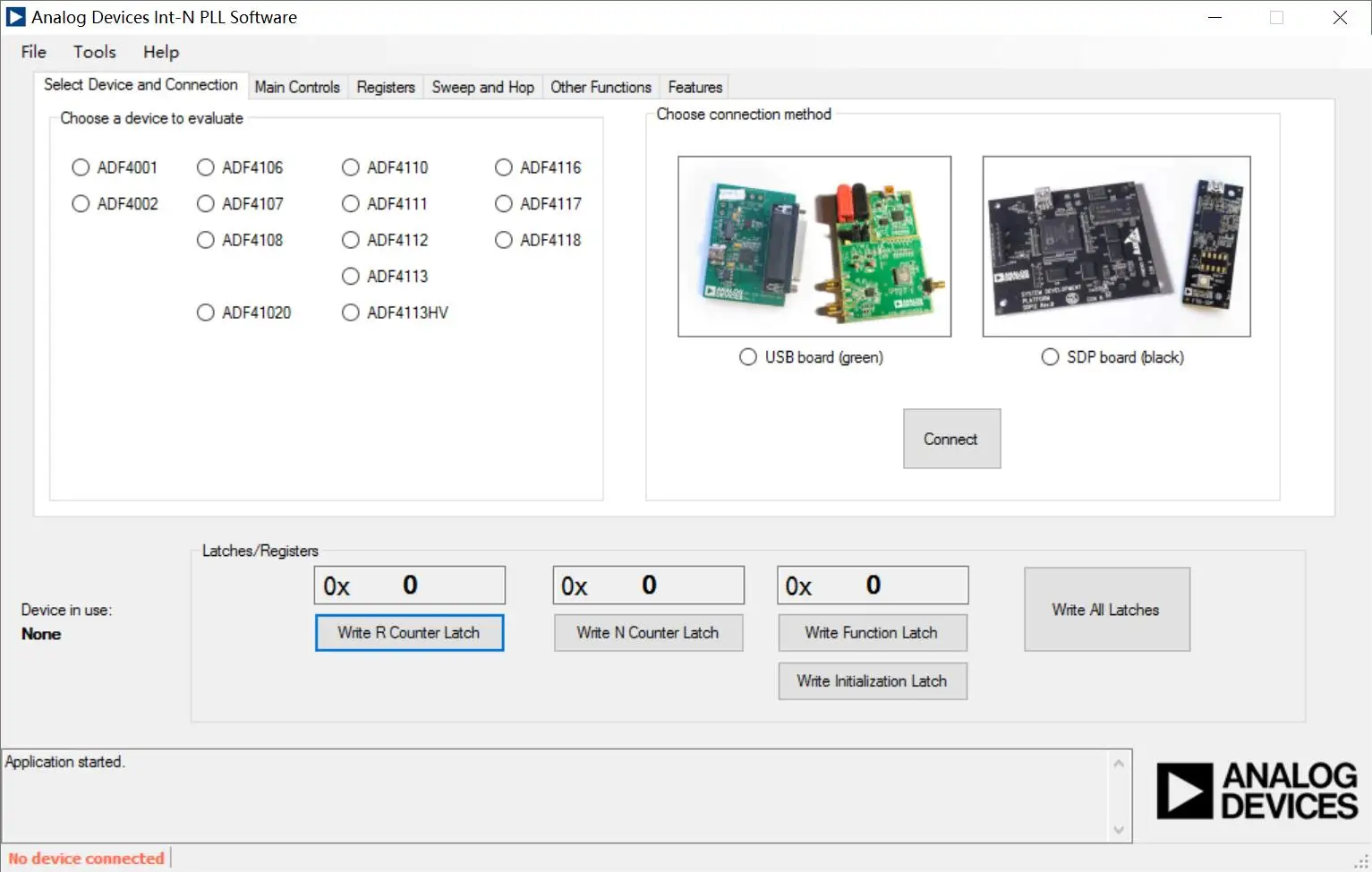Choose the ADF4113HV device option
This screenshot has width=1372, height=872.
click(x=351, y=312)
